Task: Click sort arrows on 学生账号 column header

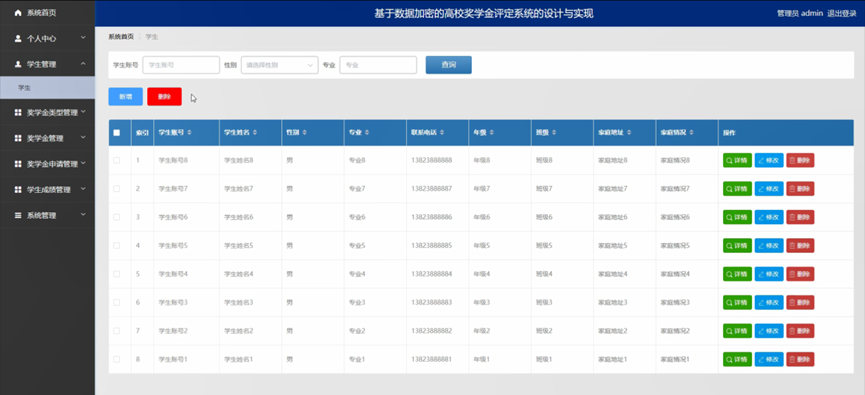Action: coord(190,133)
